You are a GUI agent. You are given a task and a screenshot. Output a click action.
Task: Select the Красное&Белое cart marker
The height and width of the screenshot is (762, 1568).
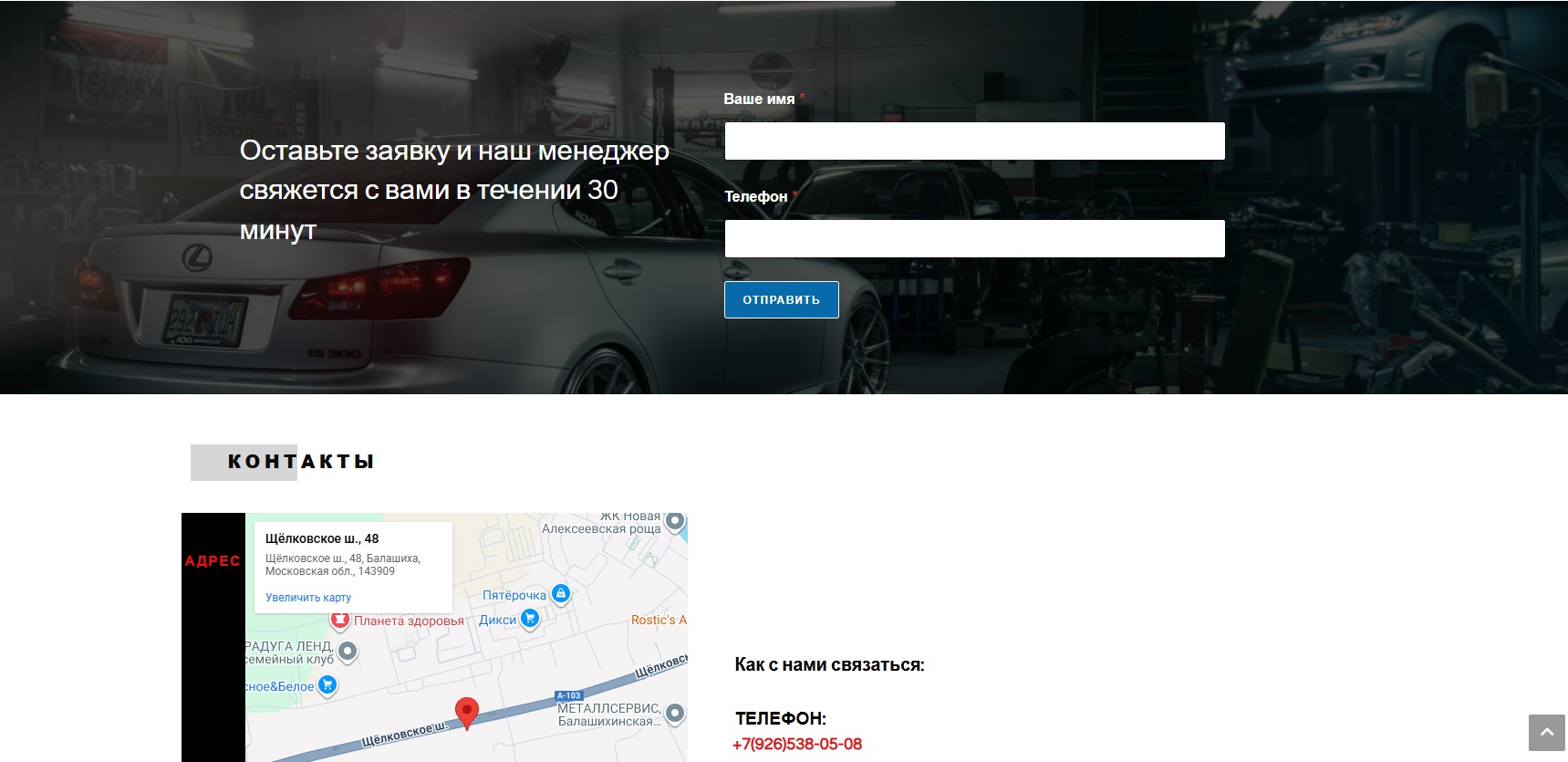(327, 685)
